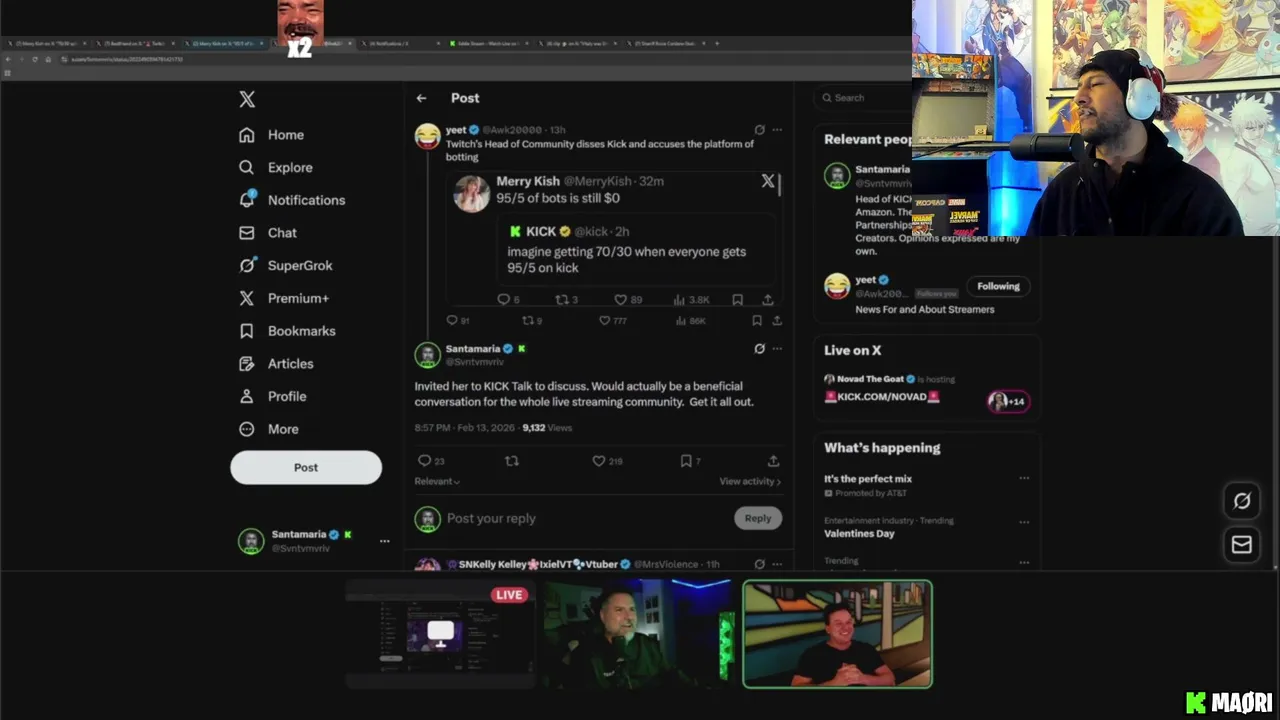Like yeet's post with 777 likes
This screenshot has height=720, width=1280.
[x=612, y=321]
